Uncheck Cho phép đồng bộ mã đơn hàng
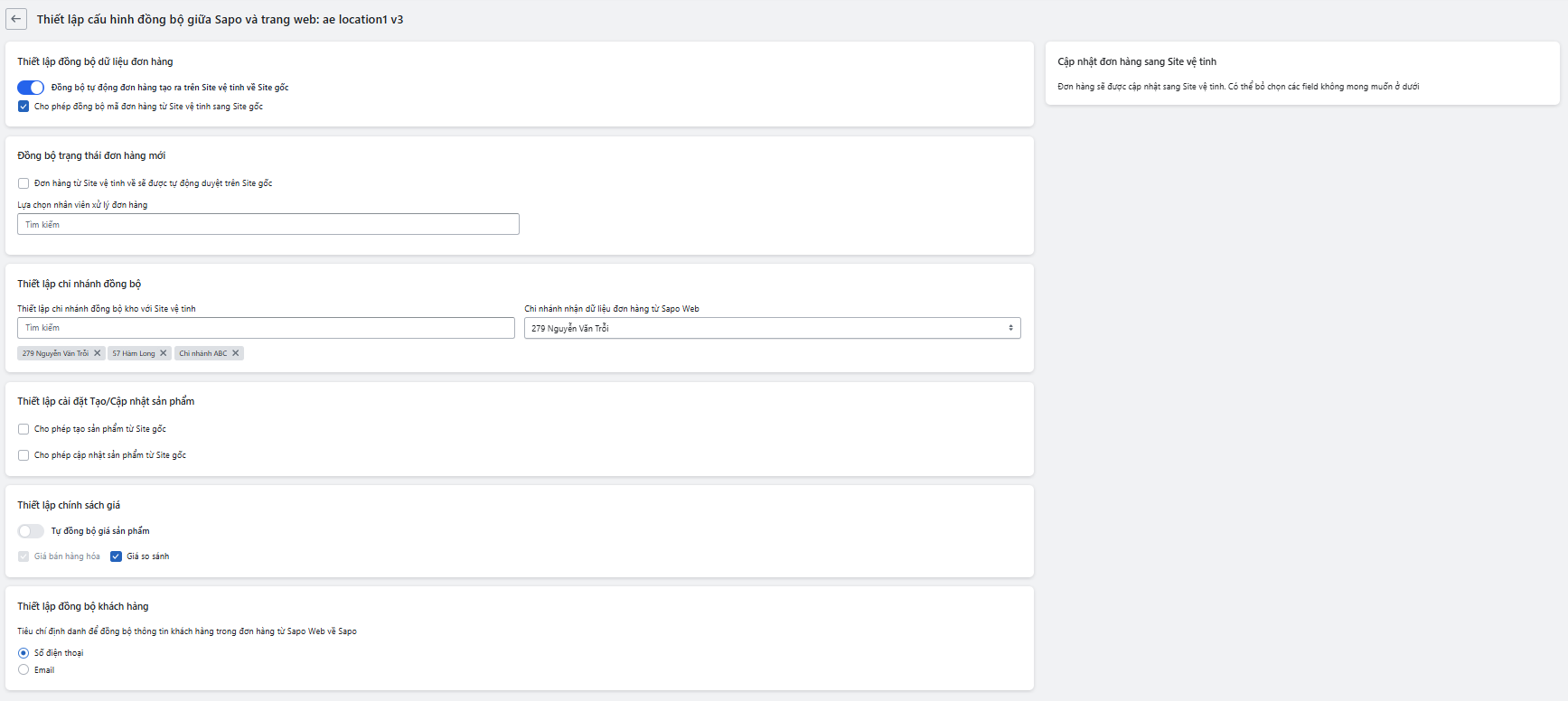The image size is (1568, 701). (23, 107)
